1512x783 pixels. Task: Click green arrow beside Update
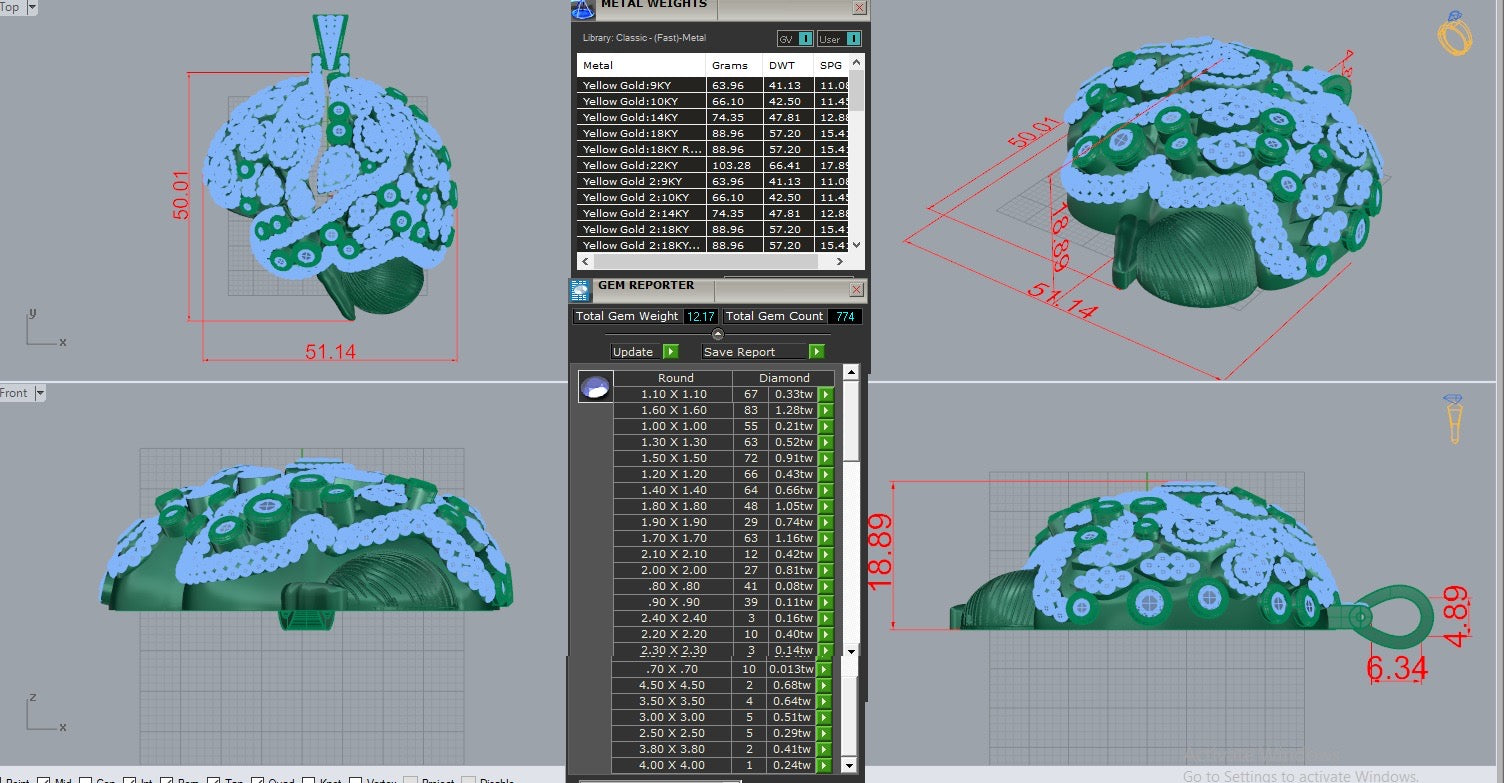(x=670, y=352)
